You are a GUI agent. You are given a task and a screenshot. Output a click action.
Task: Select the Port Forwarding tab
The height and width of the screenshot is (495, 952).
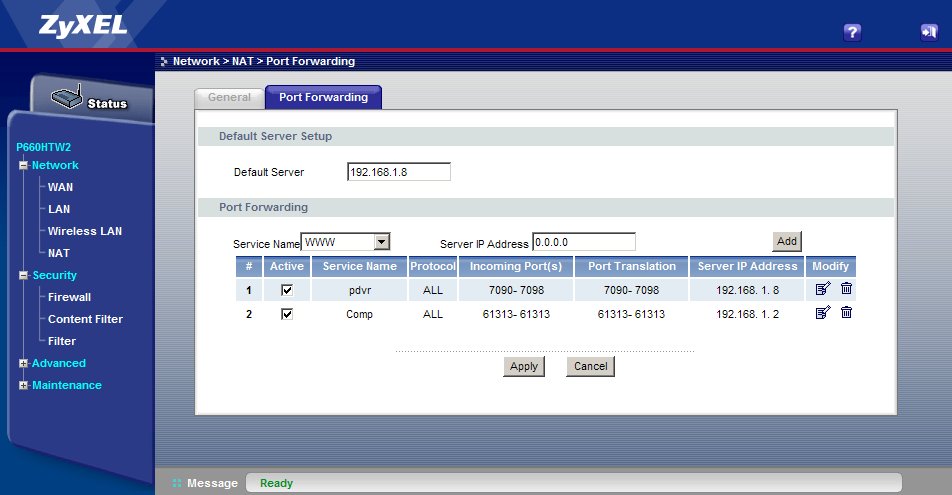click(323, 98)
